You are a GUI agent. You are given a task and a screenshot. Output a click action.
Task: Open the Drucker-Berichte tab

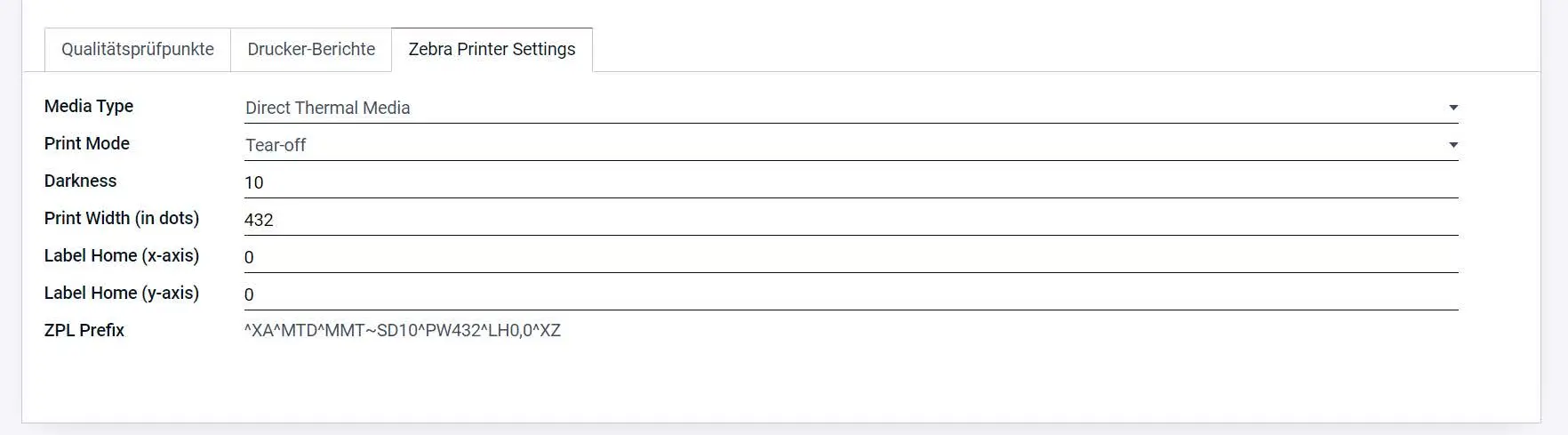pyautogui.click(x=311, y=50)
